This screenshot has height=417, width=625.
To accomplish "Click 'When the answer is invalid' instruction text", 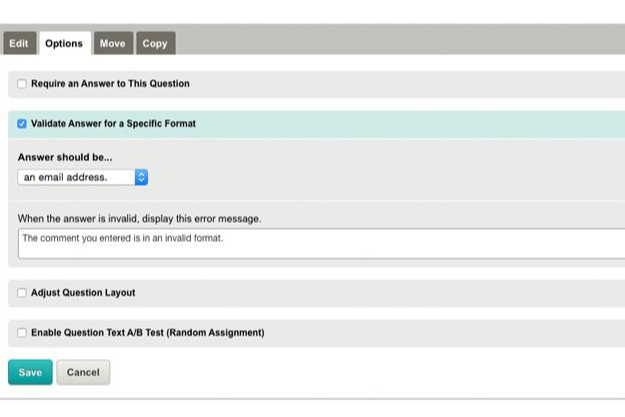I will [139, 218].
